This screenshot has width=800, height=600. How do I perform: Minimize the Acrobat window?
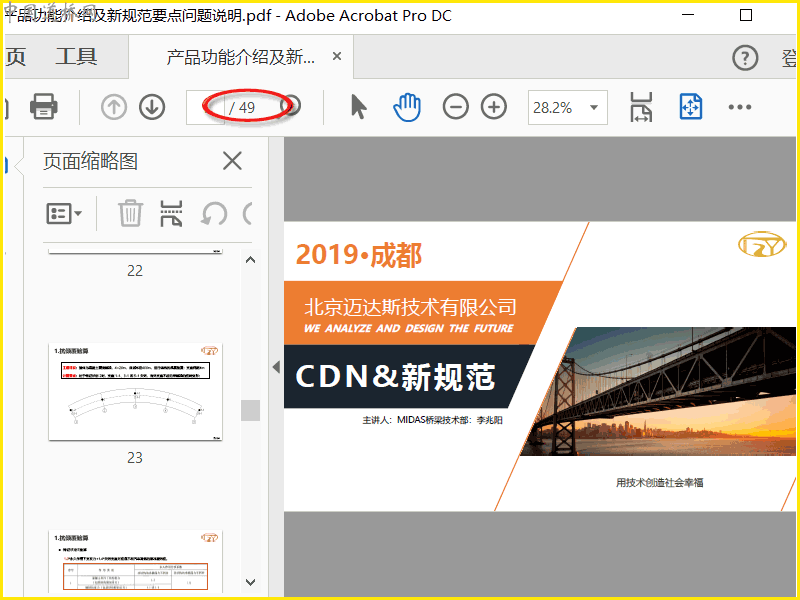[688, 15]
